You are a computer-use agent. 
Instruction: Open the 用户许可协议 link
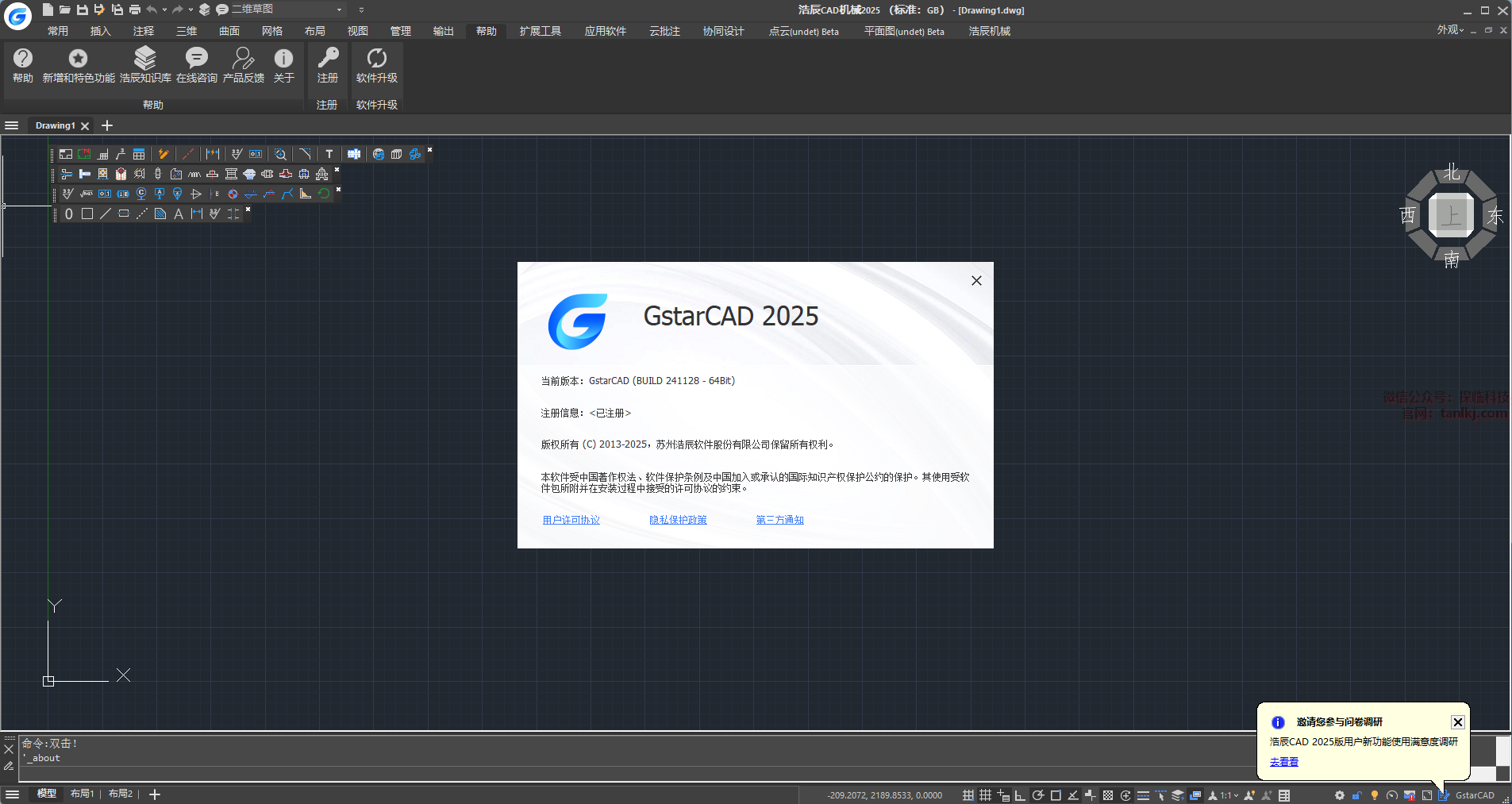click(571, 520)
